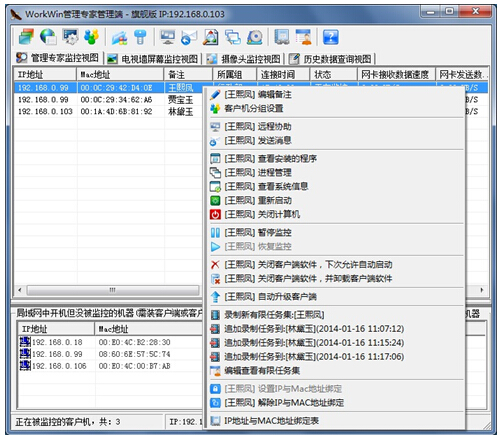Click MAC 08:60:6E:57:5C:74 in lower list
Viewport: 500px width, 435px height.
tap(134, 354)
